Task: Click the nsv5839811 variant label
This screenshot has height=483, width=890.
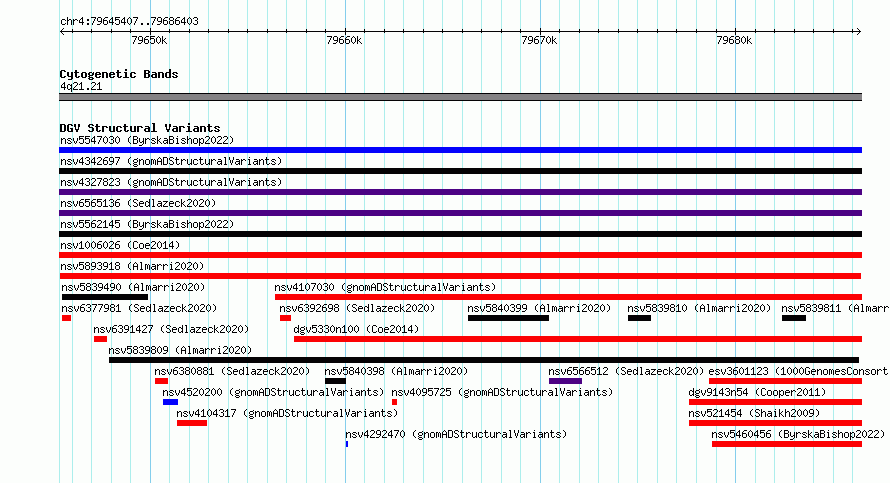Action: pos(836,308)
